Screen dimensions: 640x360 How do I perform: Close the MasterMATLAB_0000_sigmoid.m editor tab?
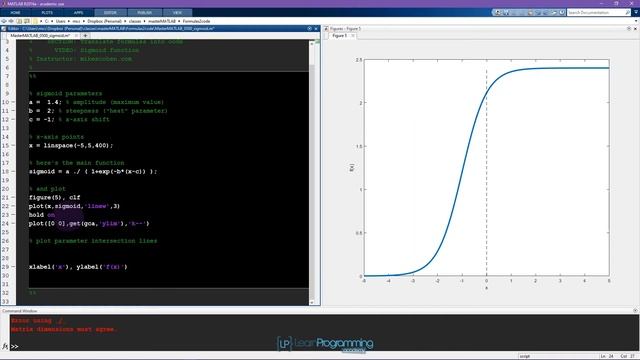pyautogui.click(x=76, y=36)
